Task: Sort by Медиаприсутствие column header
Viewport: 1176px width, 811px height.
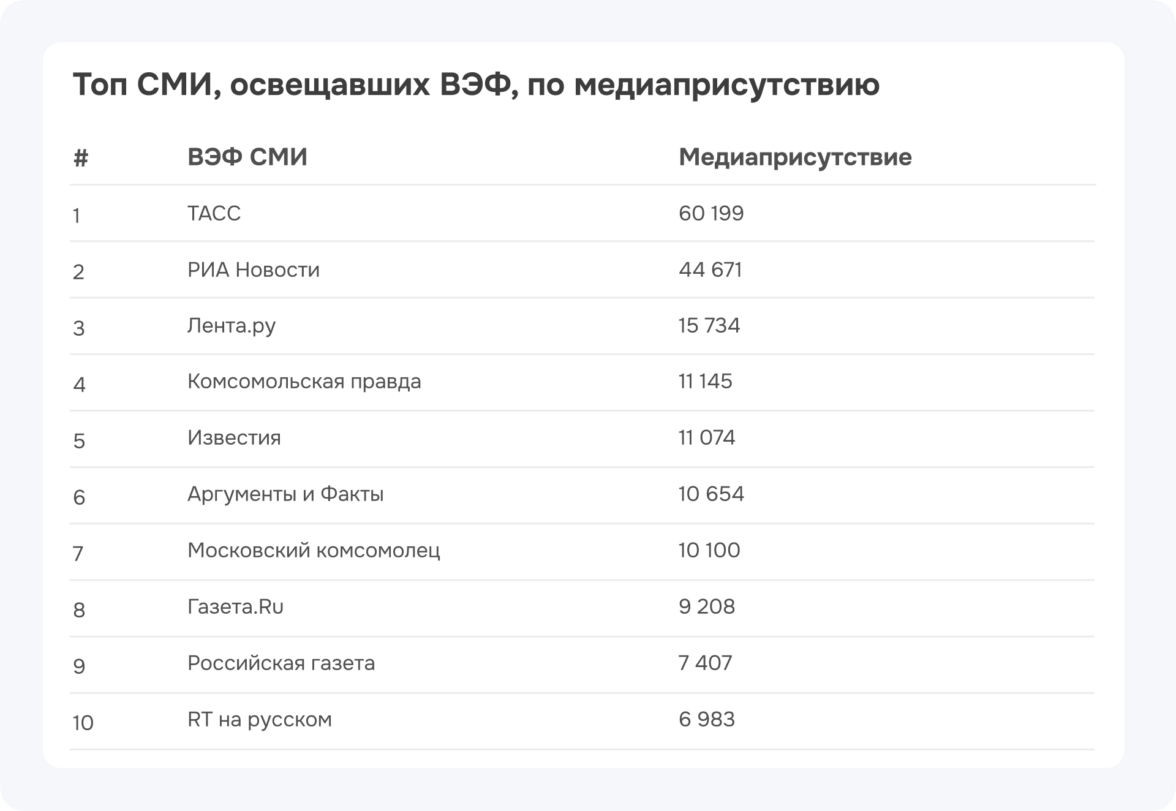Action: tap(795, 157)
